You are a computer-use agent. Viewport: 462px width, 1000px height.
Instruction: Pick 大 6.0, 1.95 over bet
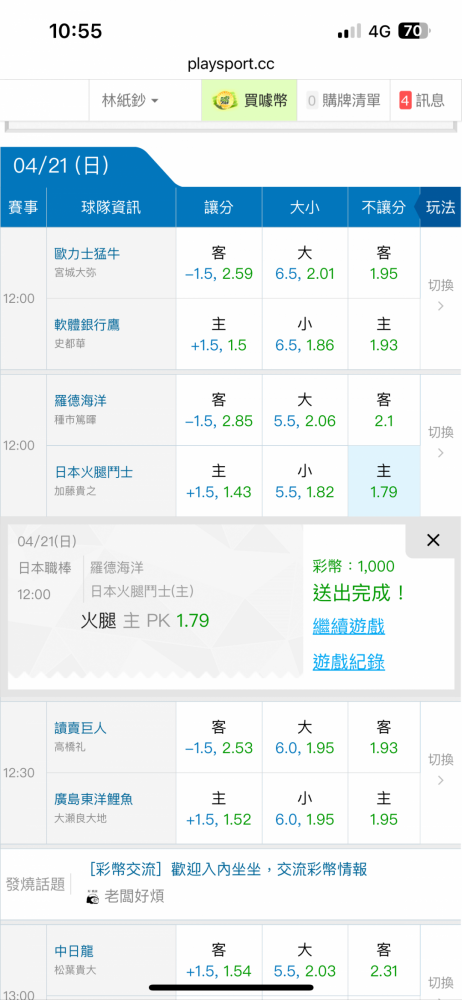pos(304,737)
